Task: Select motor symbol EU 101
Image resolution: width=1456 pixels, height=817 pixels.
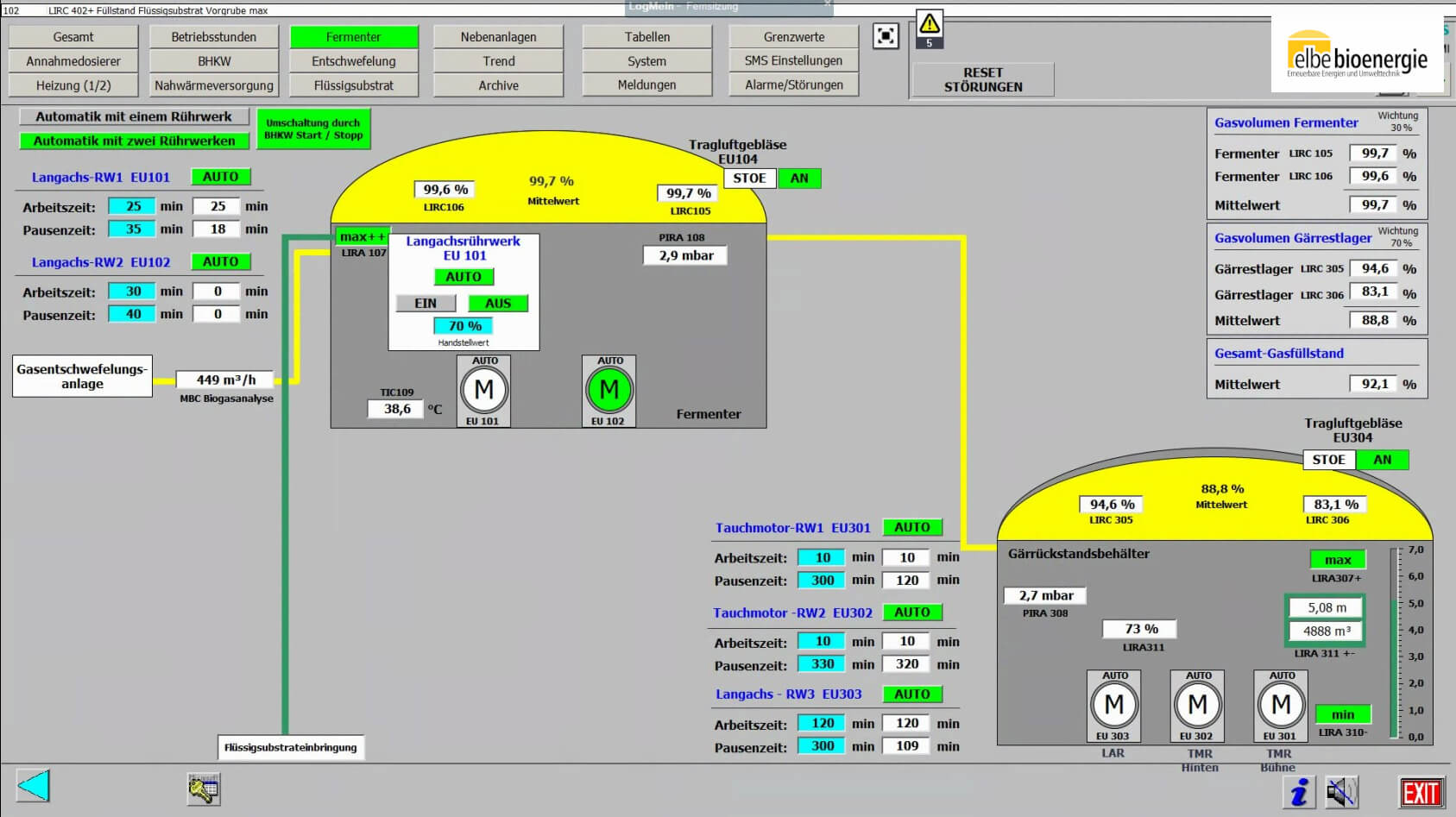Action: click(483, 390)
